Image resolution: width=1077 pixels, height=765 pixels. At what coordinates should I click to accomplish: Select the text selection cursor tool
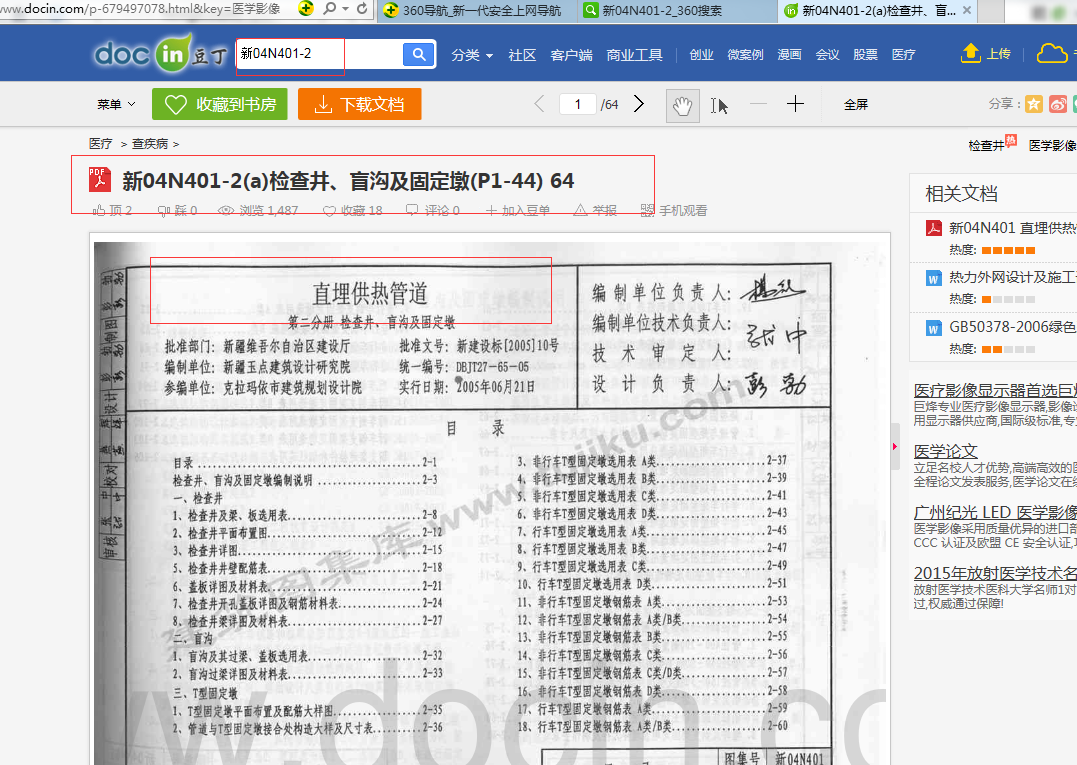pyautogui.click(x=719, y=106)
